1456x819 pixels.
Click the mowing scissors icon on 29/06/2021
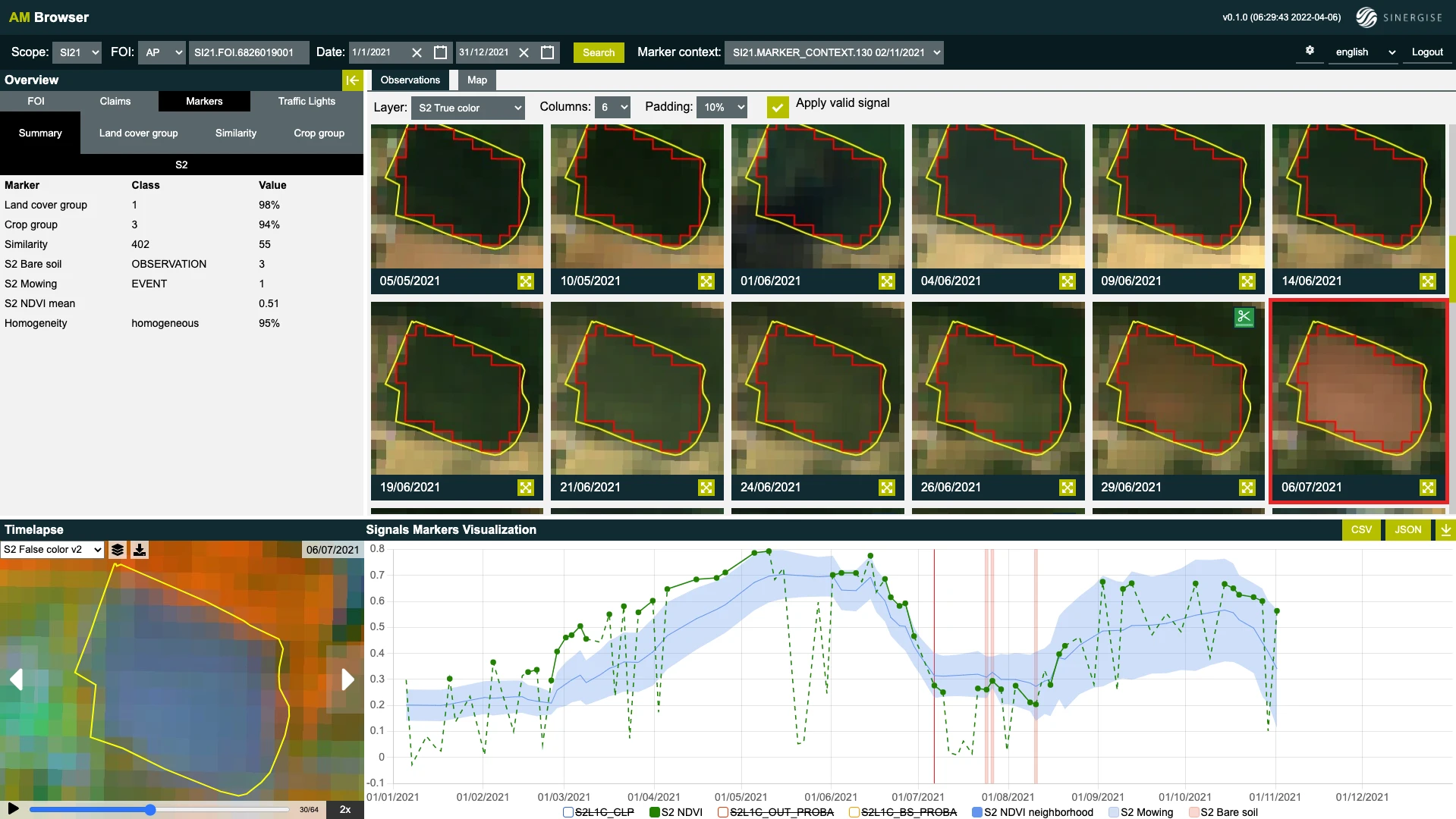click(1244, 317)
